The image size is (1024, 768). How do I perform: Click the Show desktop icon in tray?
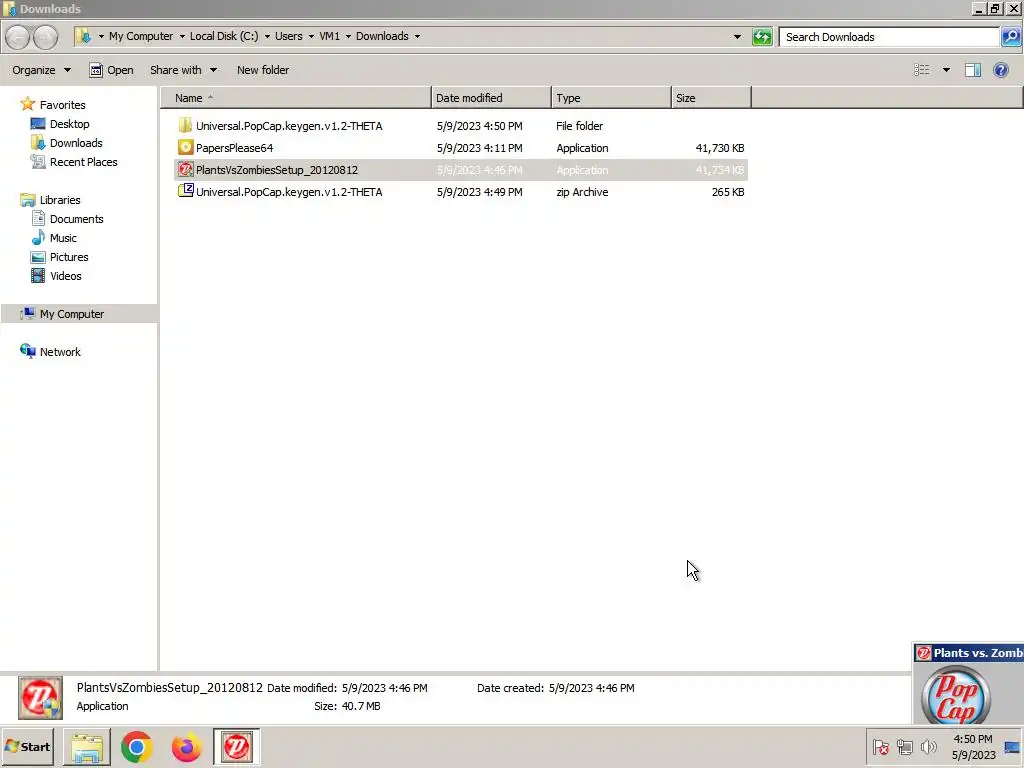point(1013,747)
